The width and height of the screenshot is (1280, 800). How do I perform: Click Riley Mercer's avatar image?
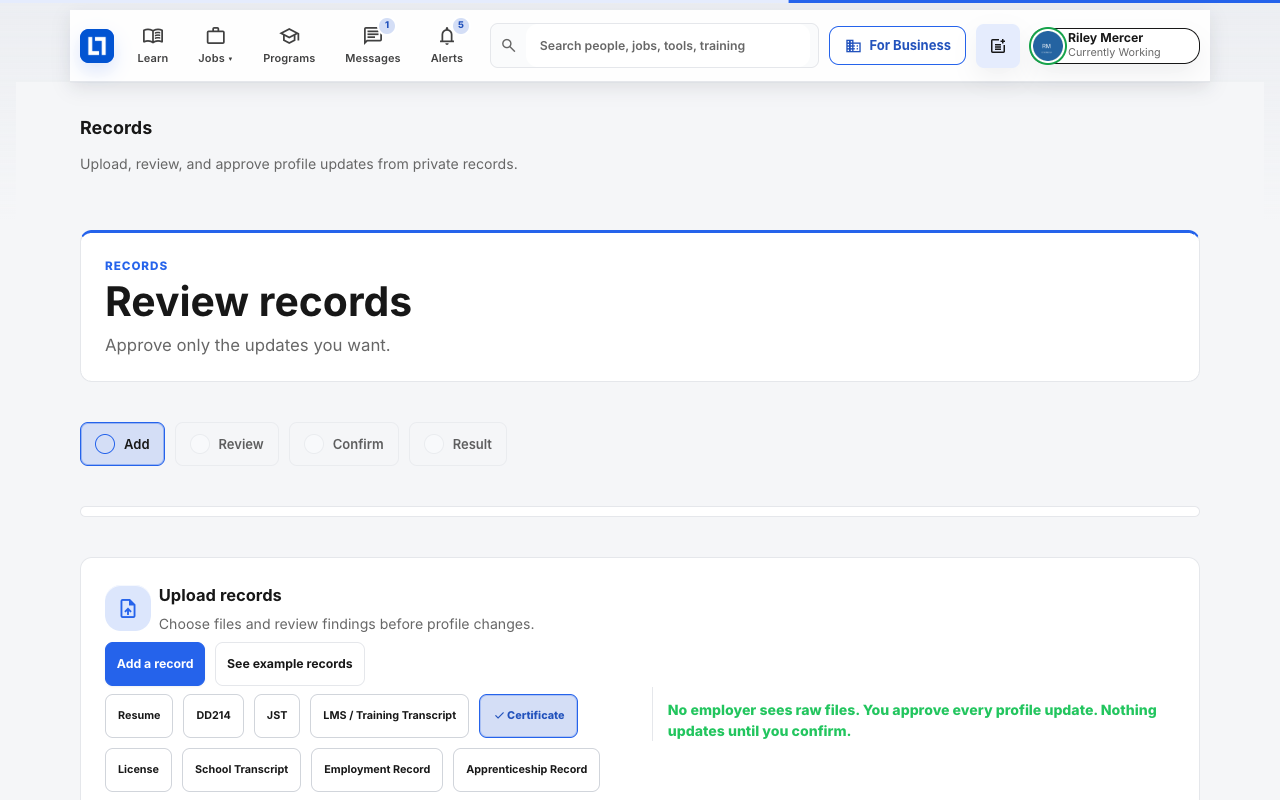(1047, 46)
